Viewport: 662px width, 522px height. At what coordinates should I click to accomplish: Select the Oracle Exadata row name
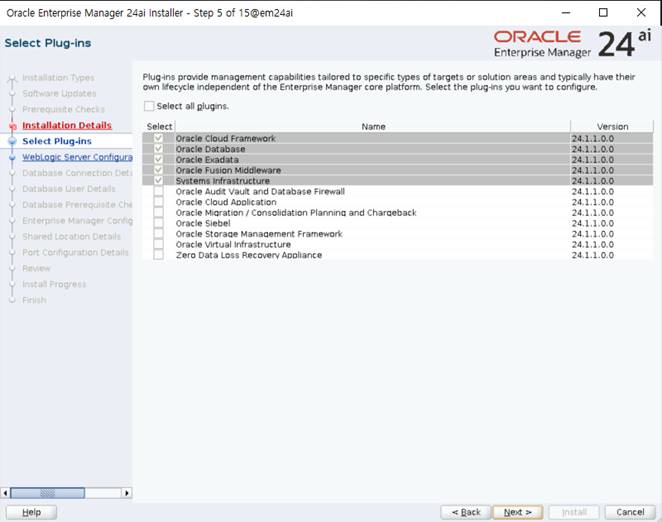(x=207, y=160)
